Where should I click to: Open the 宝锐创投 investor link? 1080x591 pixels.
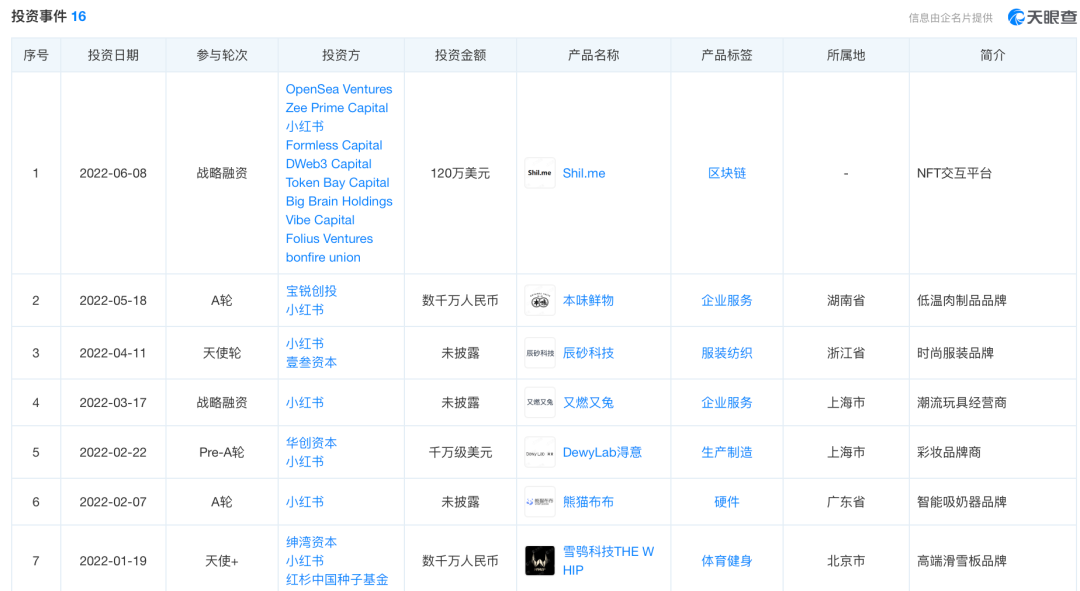coord(311,291)
